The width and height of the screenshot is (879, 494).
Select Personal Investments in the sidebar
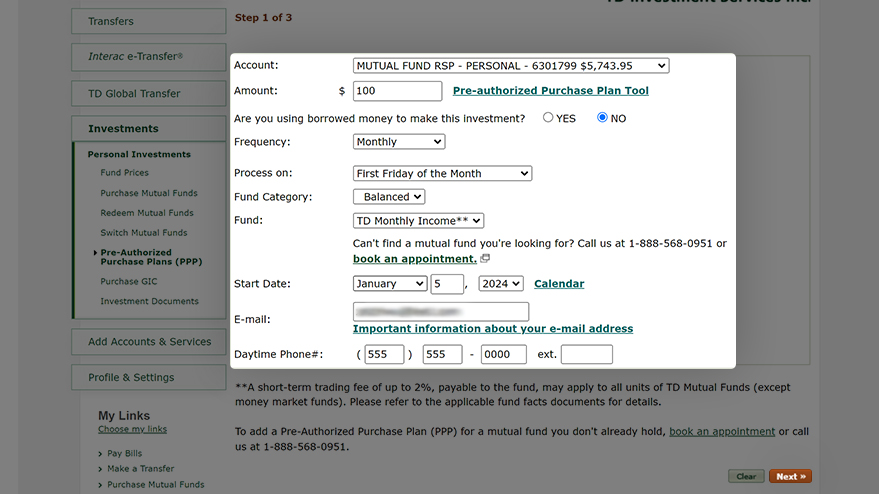(139, 154)
